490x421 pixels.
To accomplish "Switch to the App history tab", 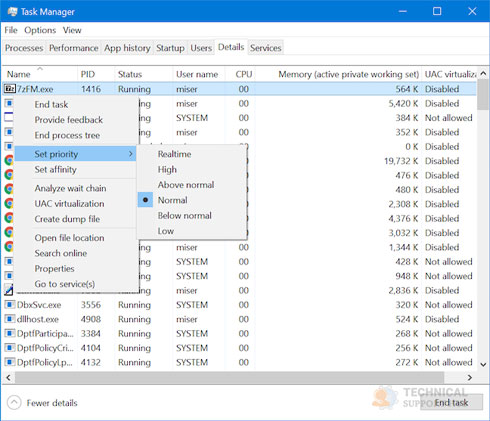I will click(127, 48).
